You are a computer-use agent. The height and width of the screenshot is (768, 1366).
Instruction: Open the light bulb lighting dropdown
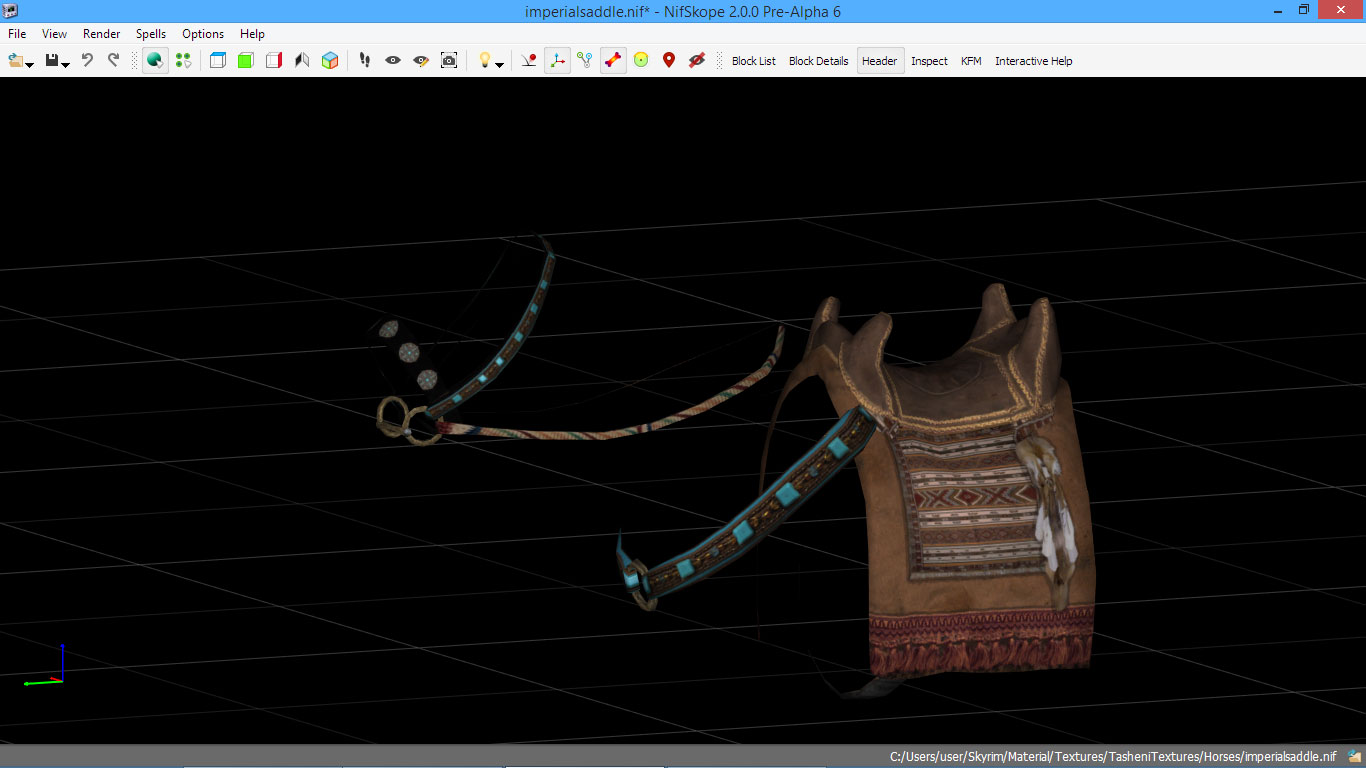pos(499,65)
